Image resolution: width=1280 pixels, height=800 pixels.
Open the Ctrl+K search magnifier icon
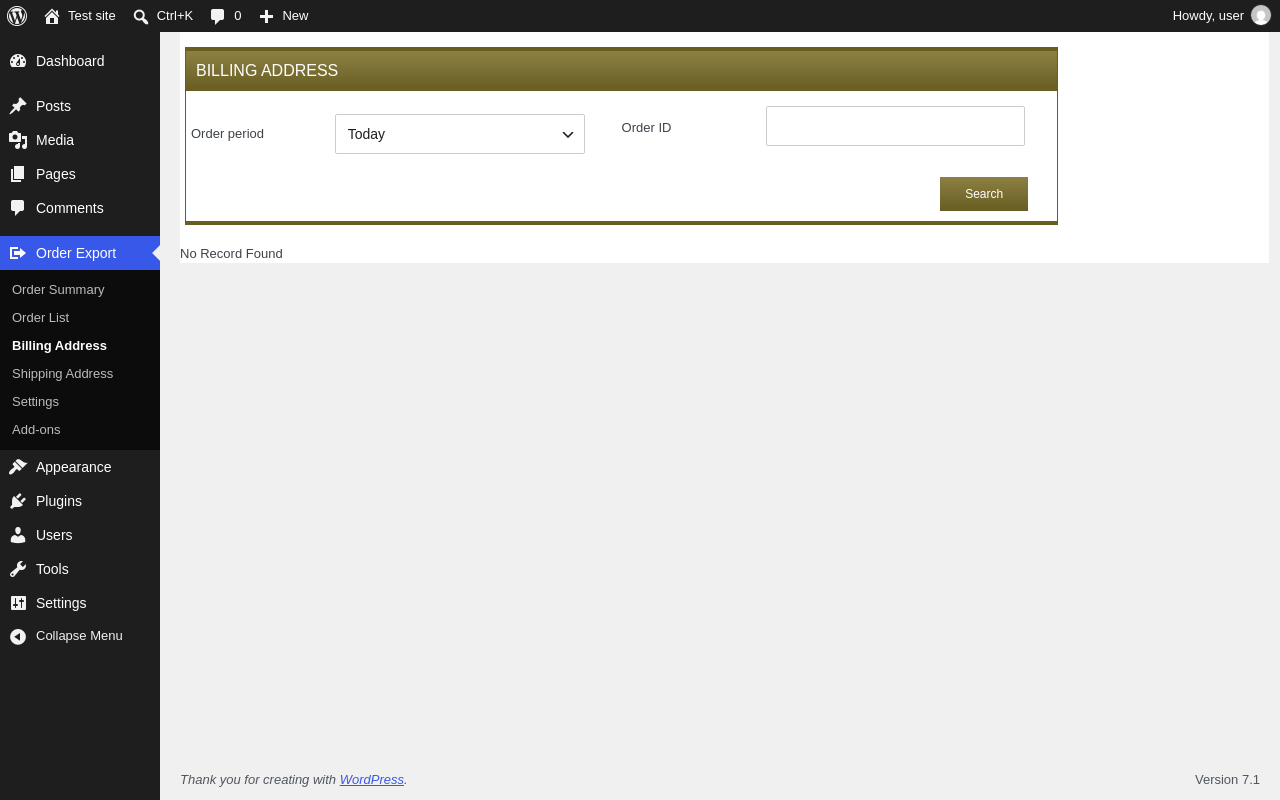(x=141, y=16)
